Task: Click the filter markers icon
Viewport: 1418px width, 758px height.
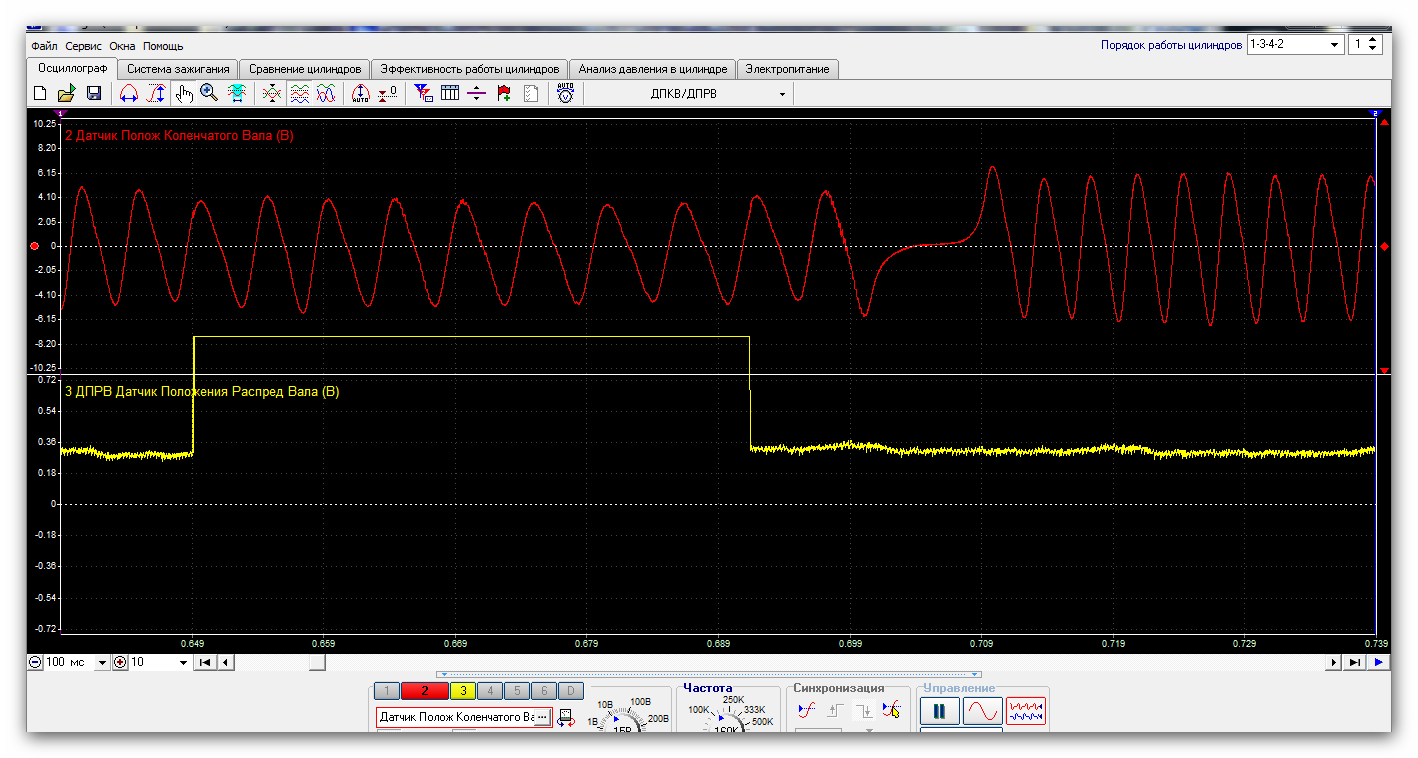Action: pos(423,94)
